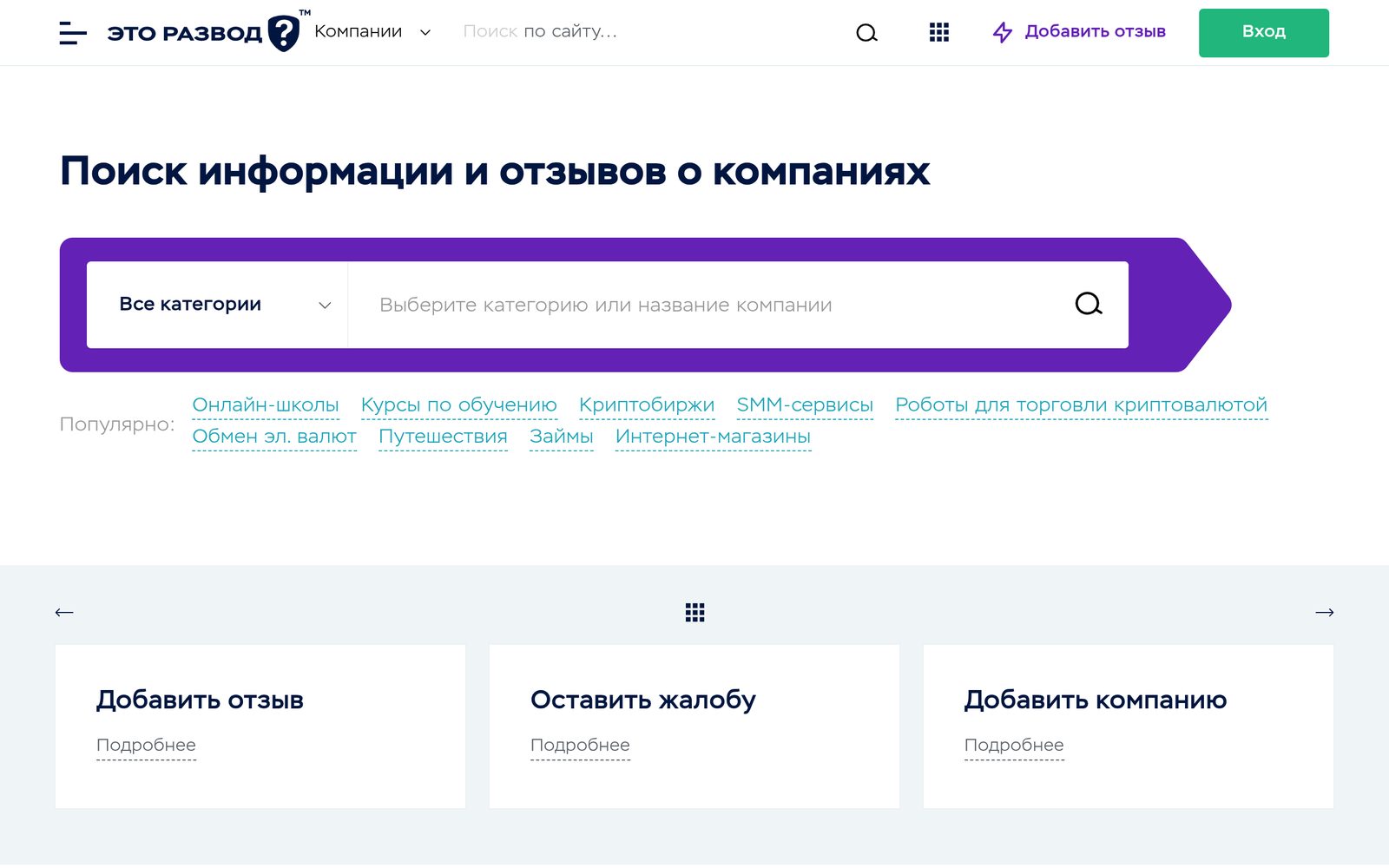Go to next cards with right arrow
This screenshot has width=1389, height=868.
point(1325,613)
